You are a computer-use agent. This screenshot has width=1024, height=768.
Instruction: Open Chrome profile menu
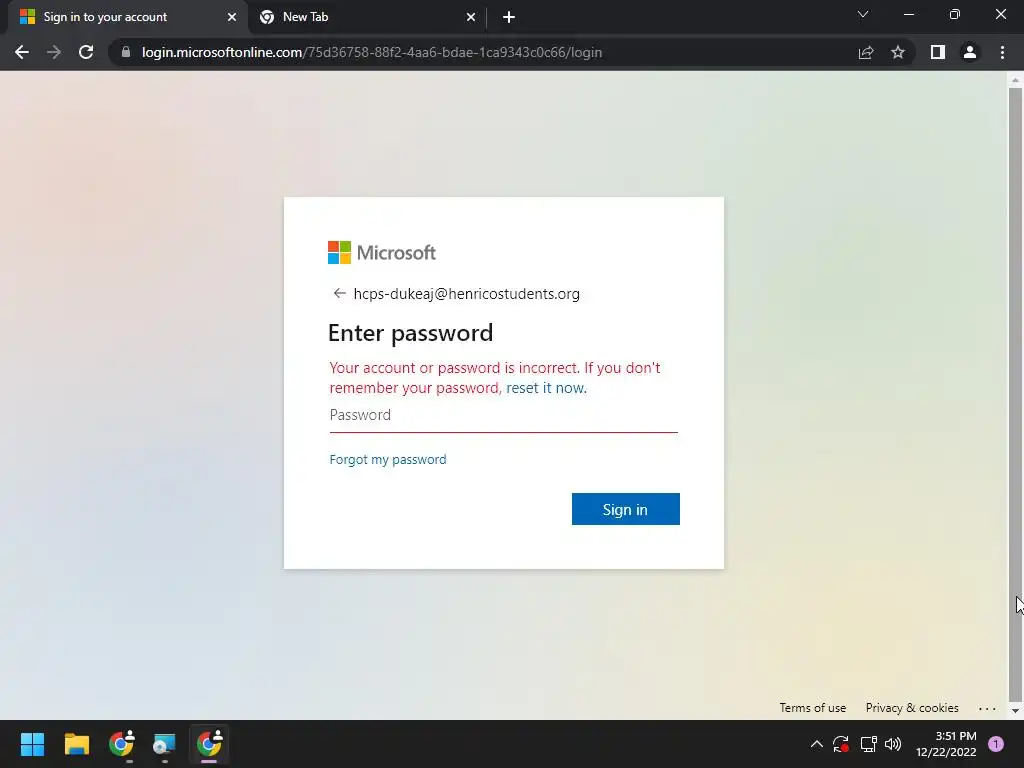point(970,52)
